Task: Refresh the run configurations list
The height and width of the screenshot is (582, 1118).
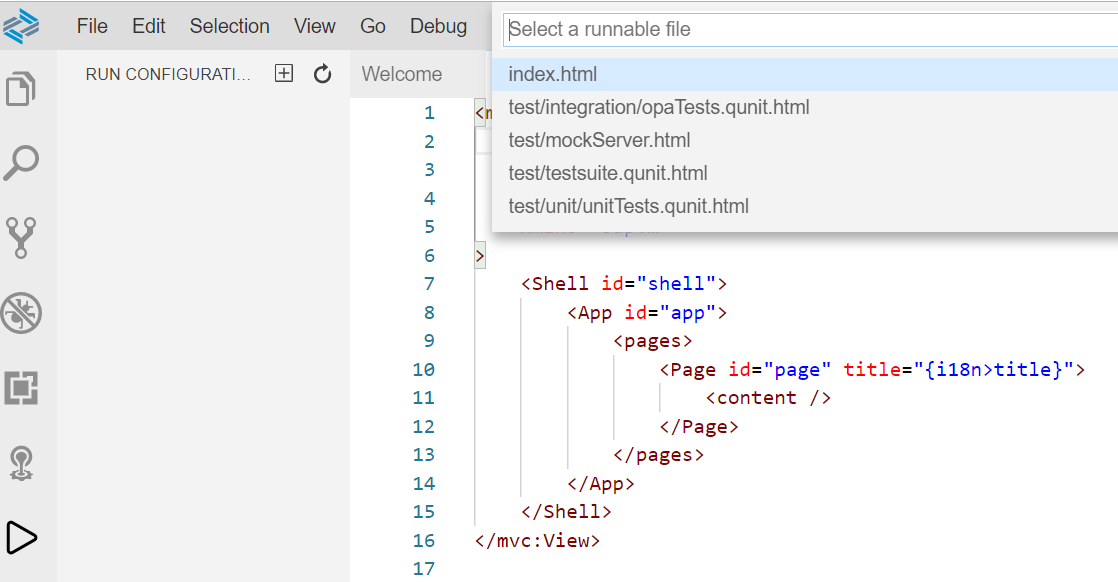Action: (322, 72)
